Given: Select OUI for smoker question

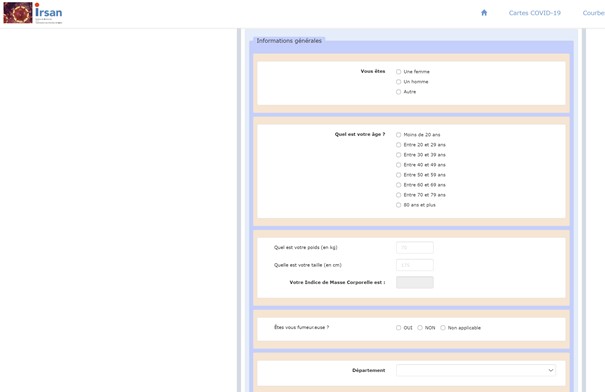Looking at the screenshot, I should tap(399, 328).
